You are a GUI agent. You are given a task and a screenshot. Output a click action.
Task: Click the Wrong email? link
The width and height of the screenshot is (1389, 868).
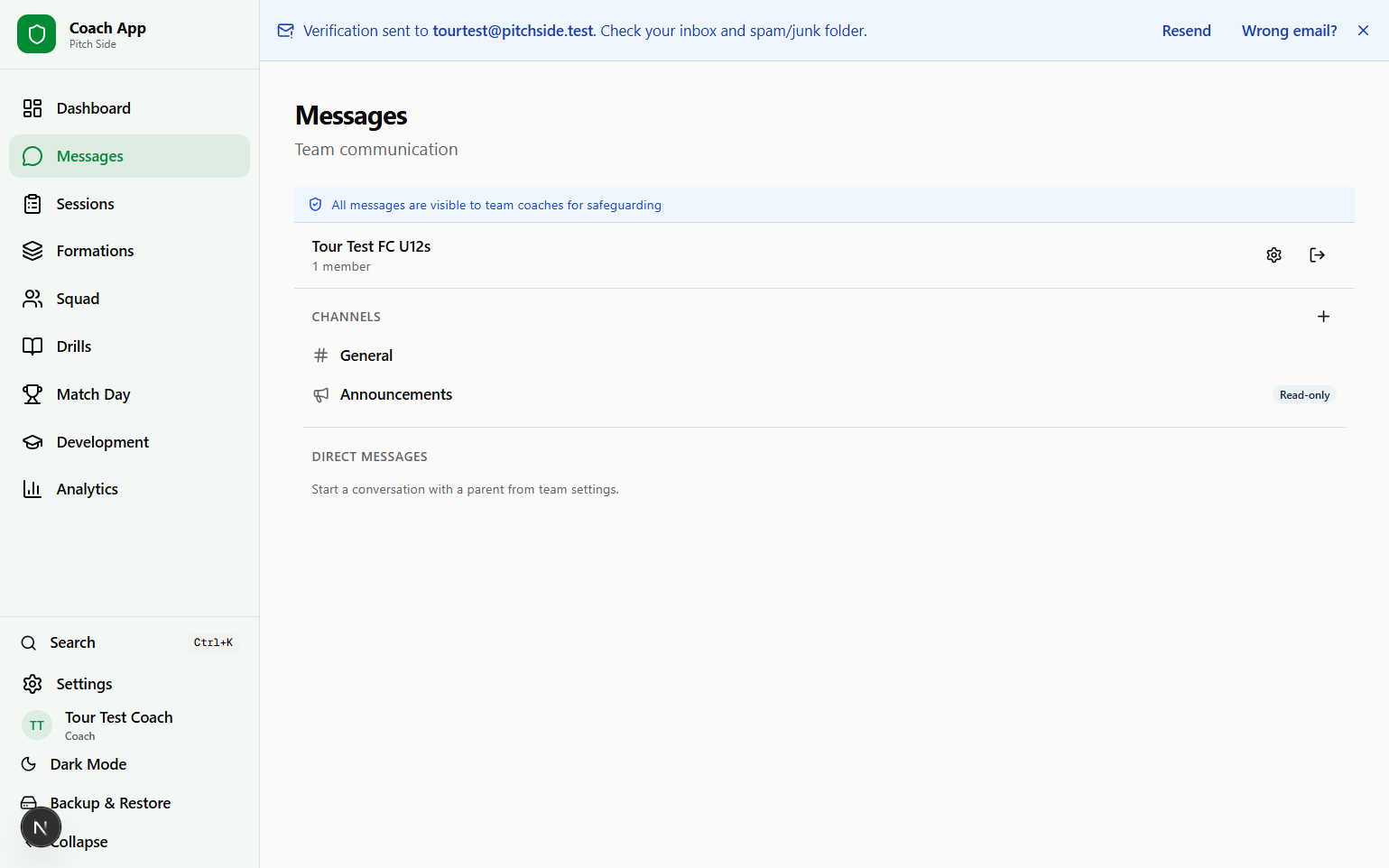click(1289, 31)
